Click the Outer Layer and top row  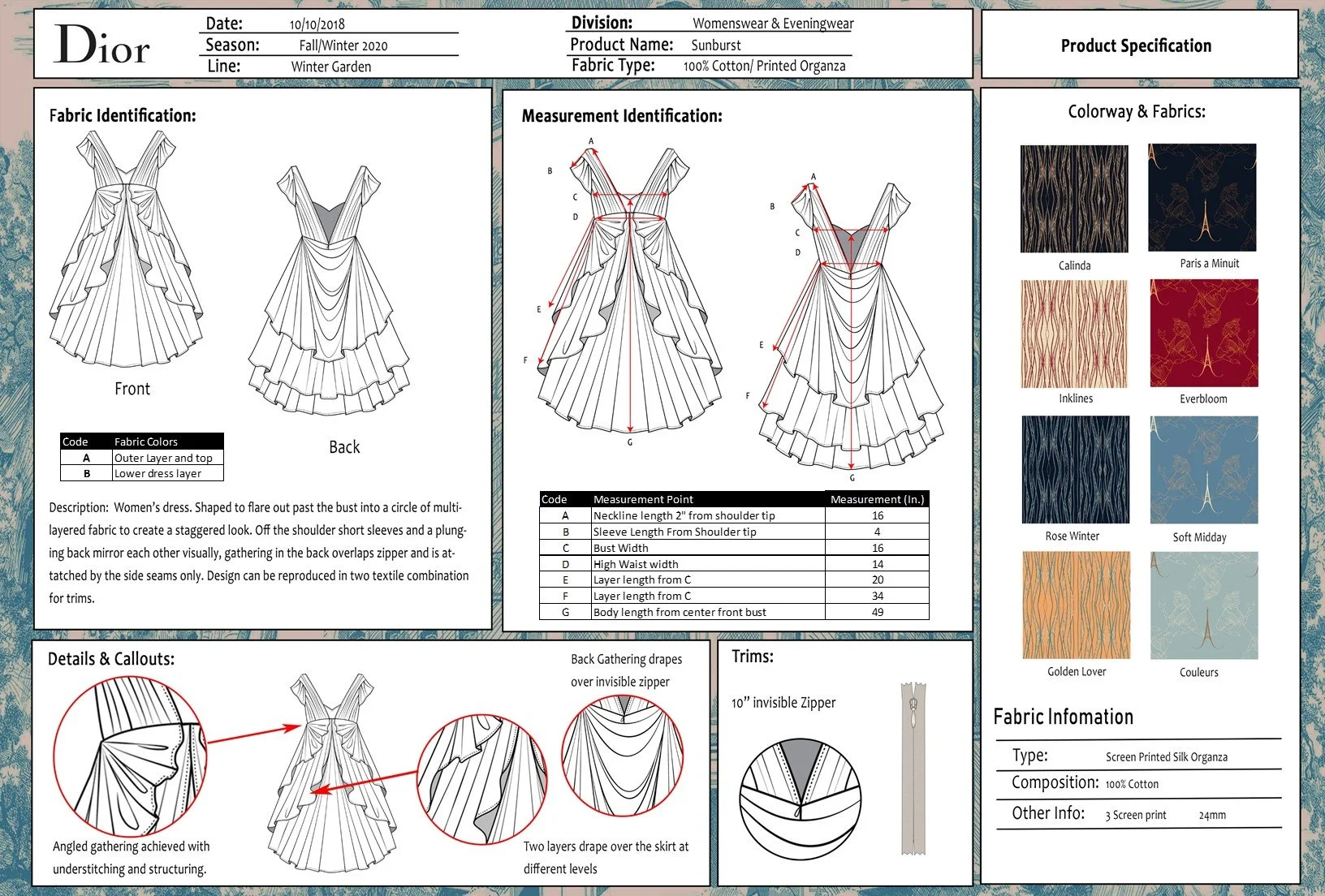[142, 458]
